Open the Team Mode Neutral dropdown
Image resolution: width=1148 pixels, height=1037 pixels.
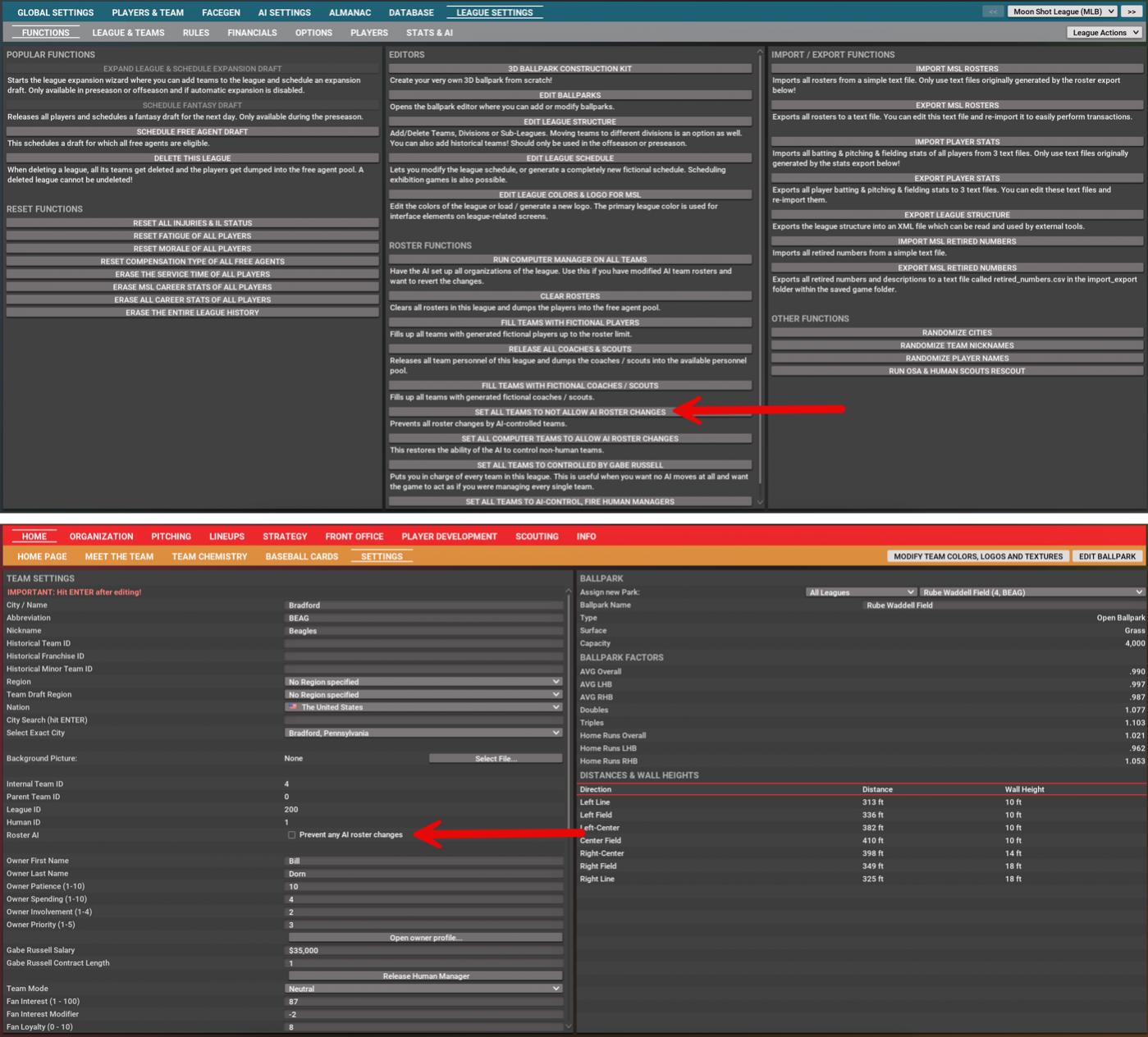coord(423,989)
